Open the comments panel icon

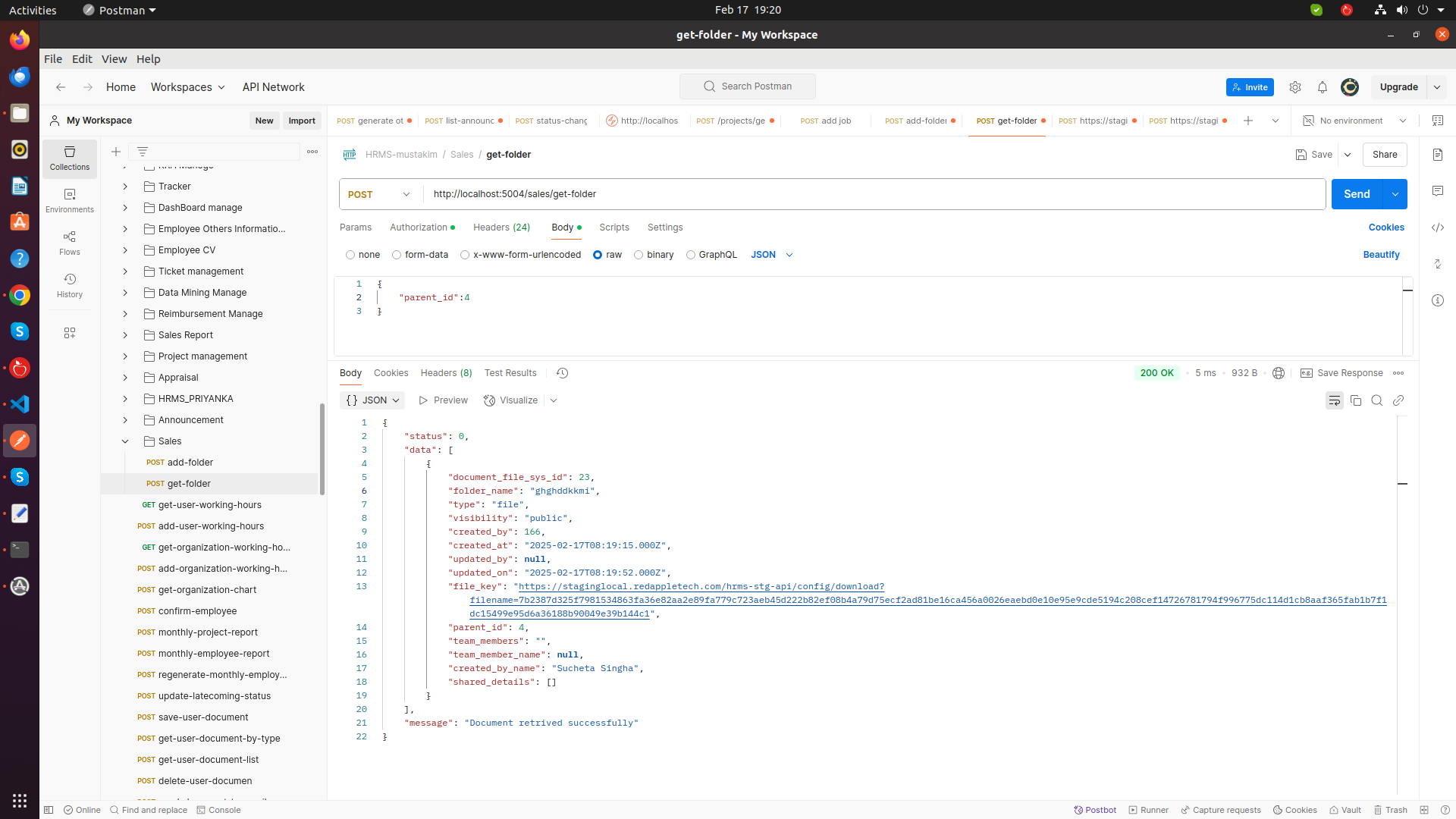coord(1438,191)
